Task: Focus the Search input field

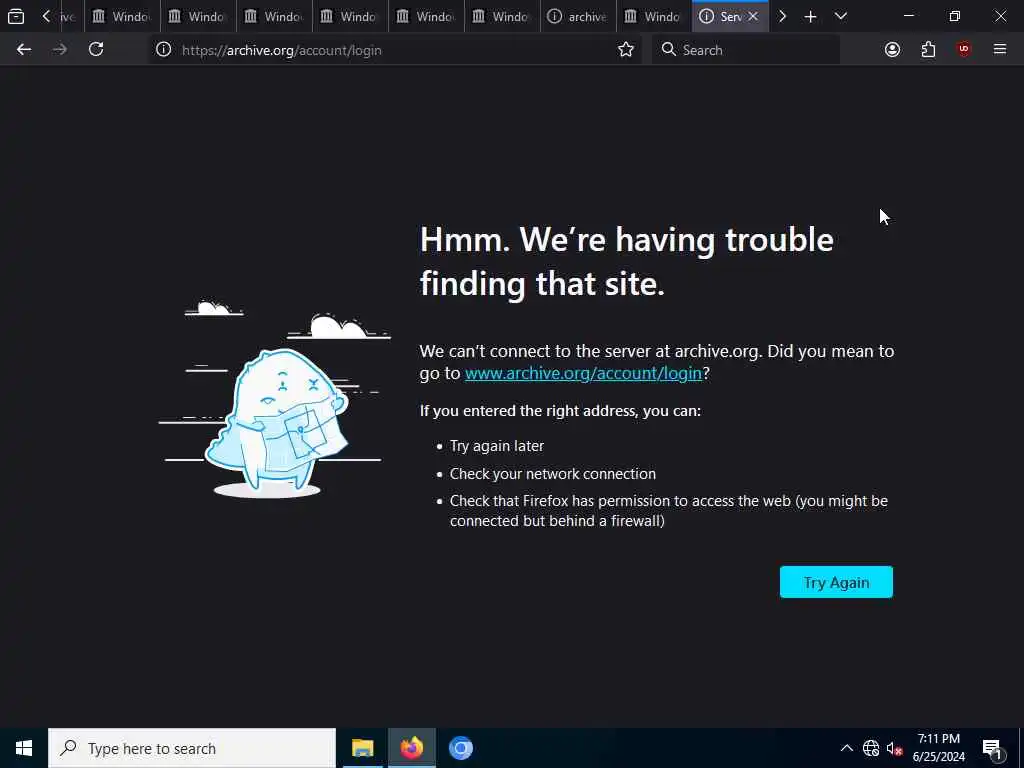Action: pyautogui.click(x=746, y=50)
